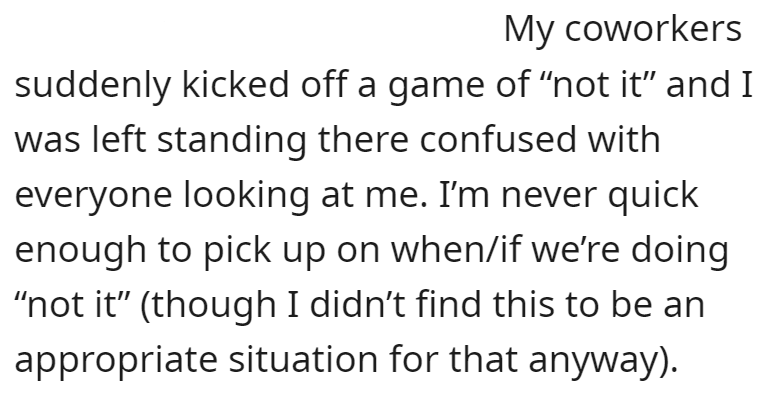Click on the word "suddenly"
This screenshot has width=770, height=403.
click(92, 86)
